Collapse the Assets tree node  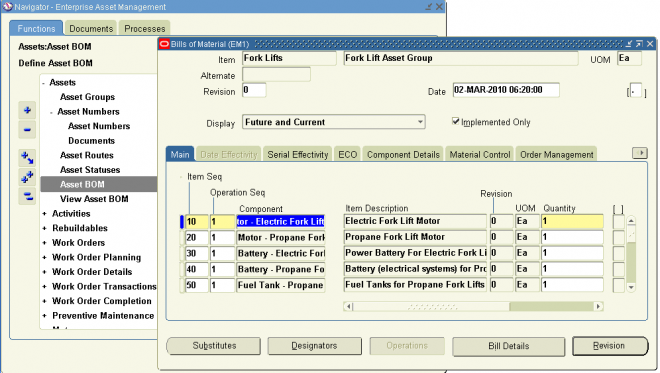tap(44, 83)
